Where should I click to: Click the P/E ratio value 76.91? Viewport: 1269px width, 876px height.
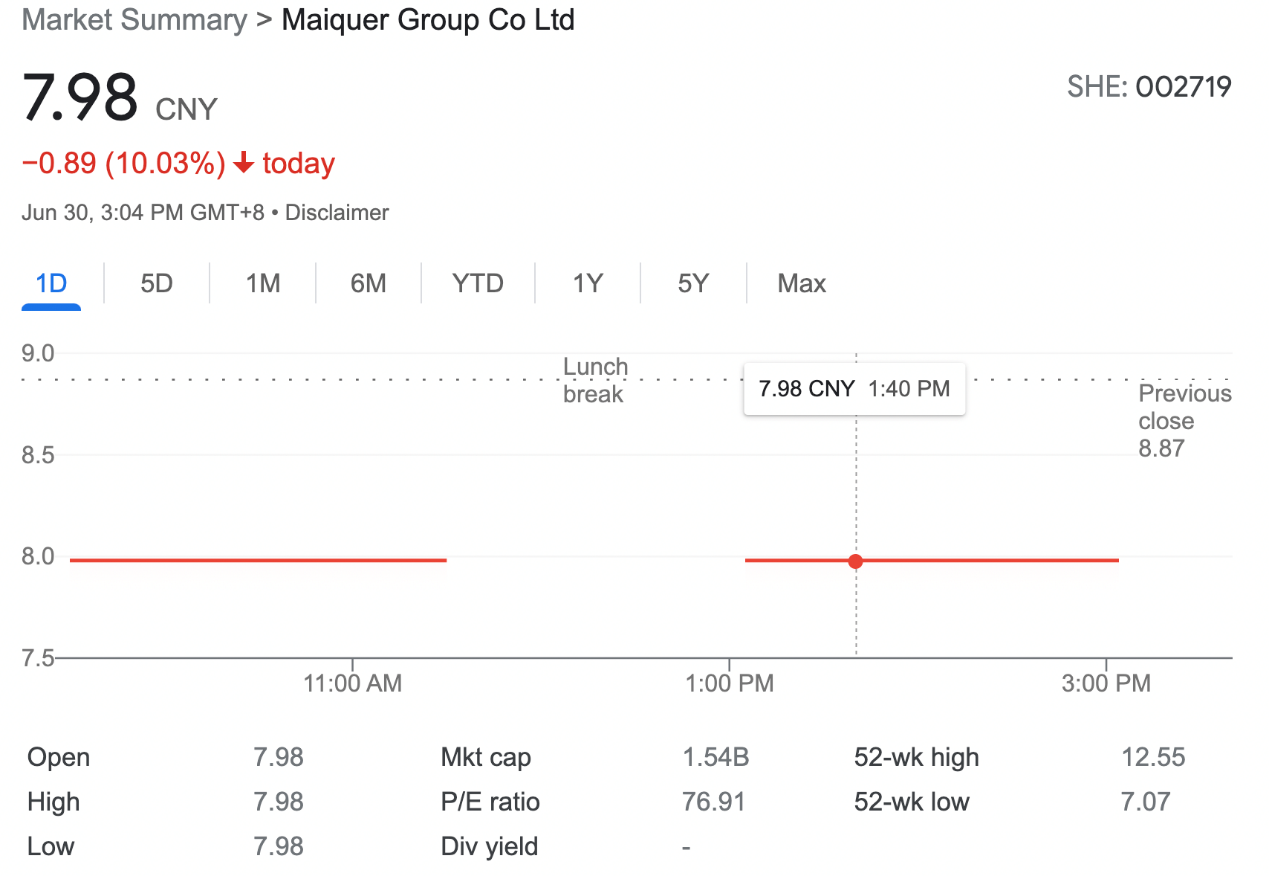(x=714, y=802)
